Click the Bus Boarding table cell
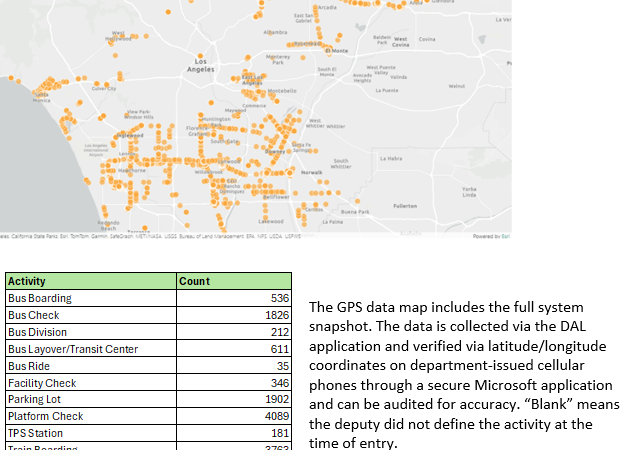Screen dimensions: 626x450 tap(40, 298)
